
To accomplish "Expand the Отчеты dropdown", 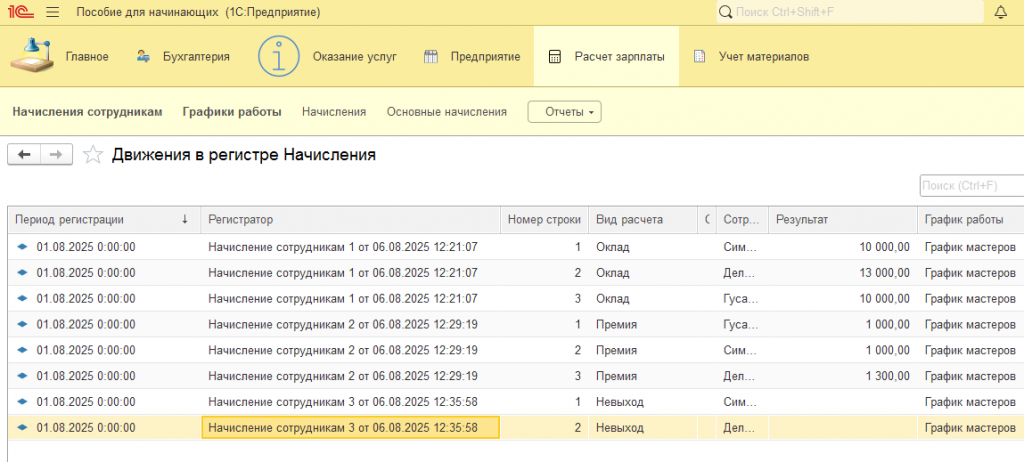I will tap(564, 112).
